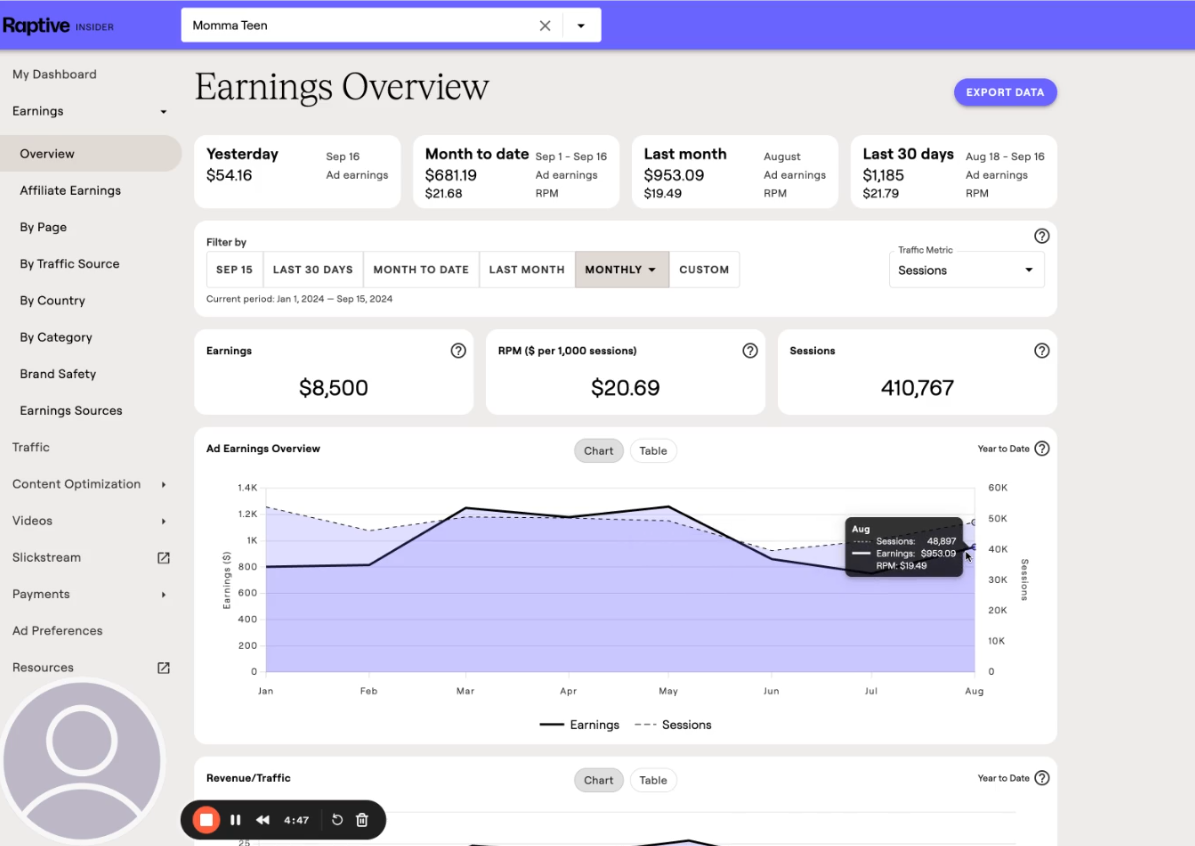Open the Brand Safety page
Image resolution: width=1195 pixels, height=846 pixels.
coord(58,374)
